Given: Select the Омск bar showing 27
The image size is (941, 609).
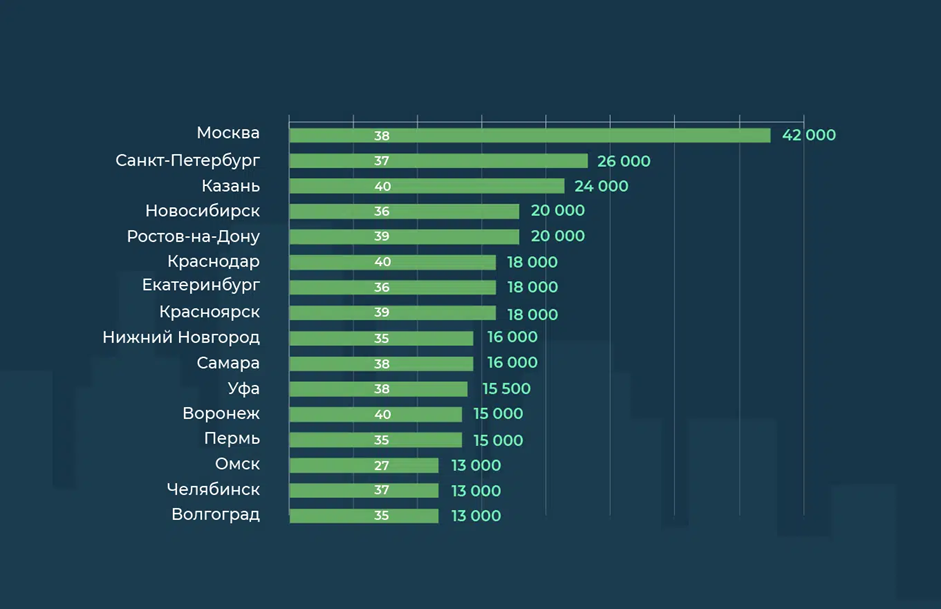Looking at the screenshot, I should [364, 465].
